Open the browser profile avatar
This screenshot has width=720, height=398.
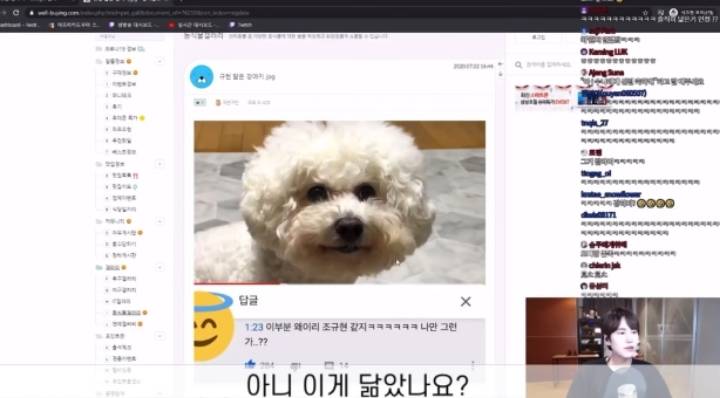[674, 12]
